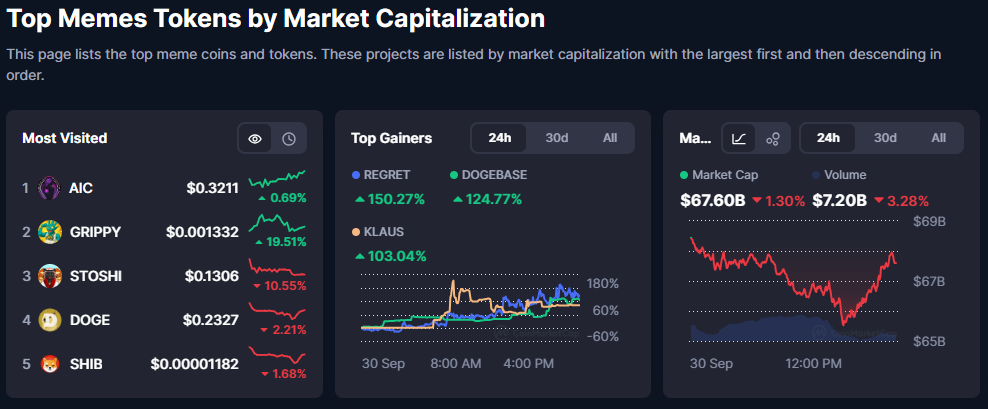Viewport: 988px width, 409px height.
Task: Click the AIC coin logo icon
Action: 49,187
